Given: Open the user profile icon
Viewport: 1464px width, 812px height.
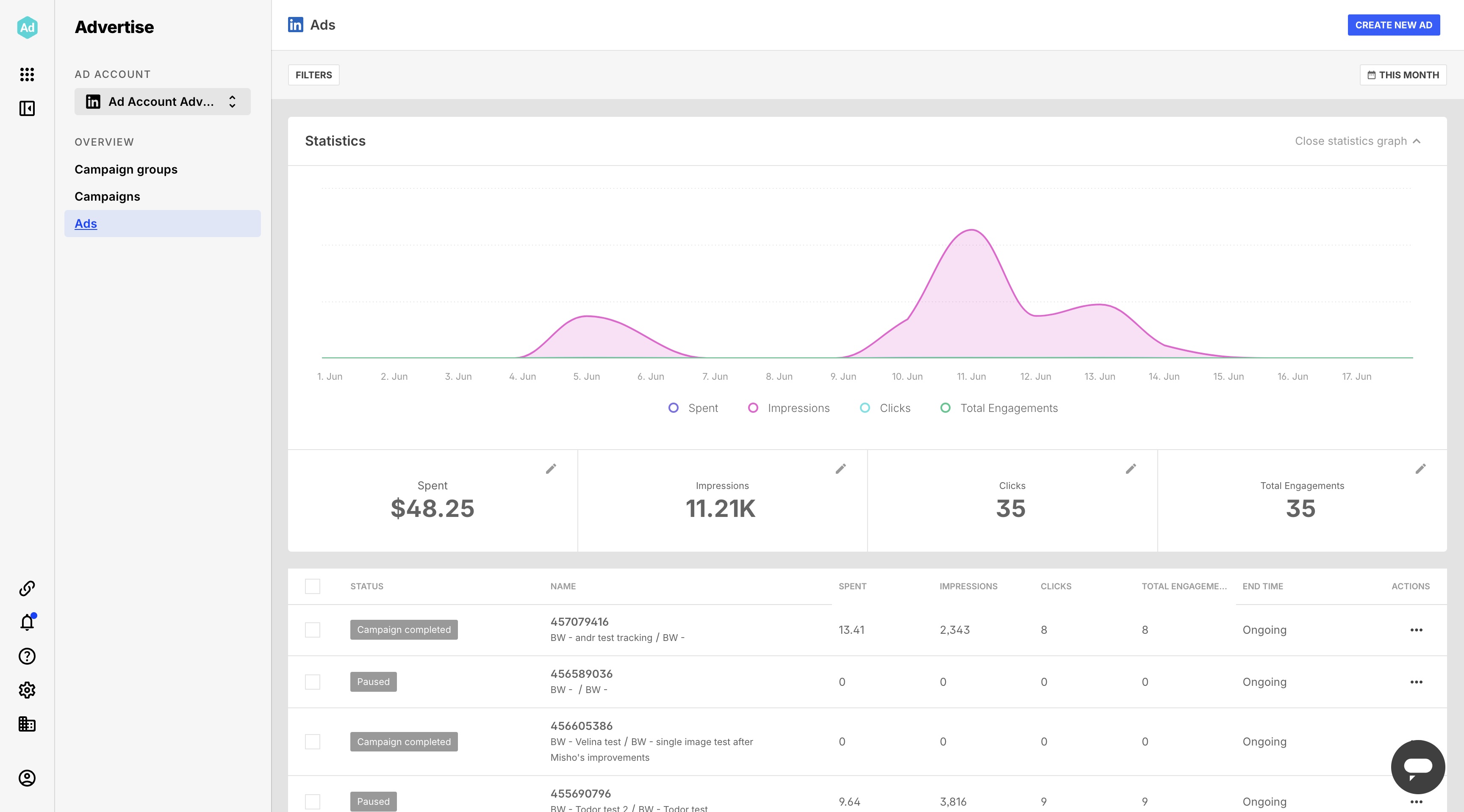Looking at the screenshot, I should (27, 778).
